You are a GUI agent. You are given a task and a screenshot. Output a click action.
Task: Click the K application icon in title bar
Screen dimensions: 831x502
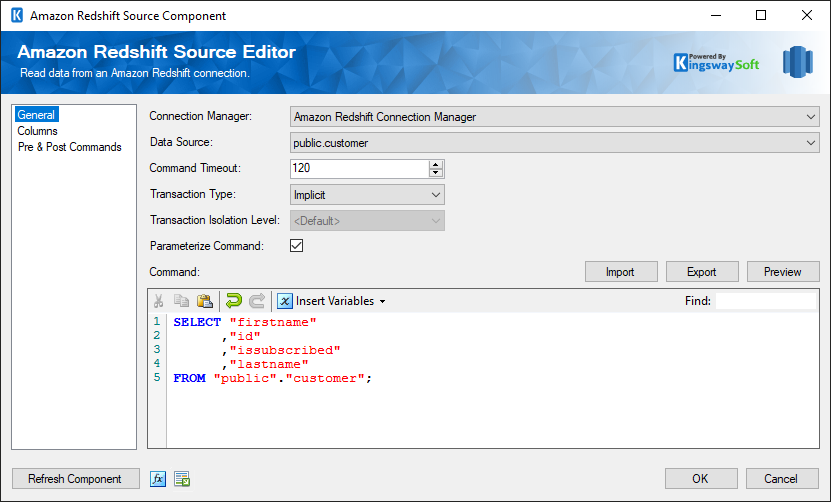[17, 15]
